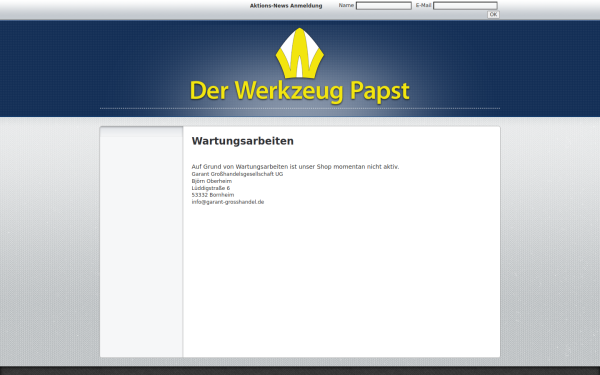Click the Aktions-News Anmeldung label
Image resolution: width=600 pixels, height=375 pixels.
pos(286,6)
